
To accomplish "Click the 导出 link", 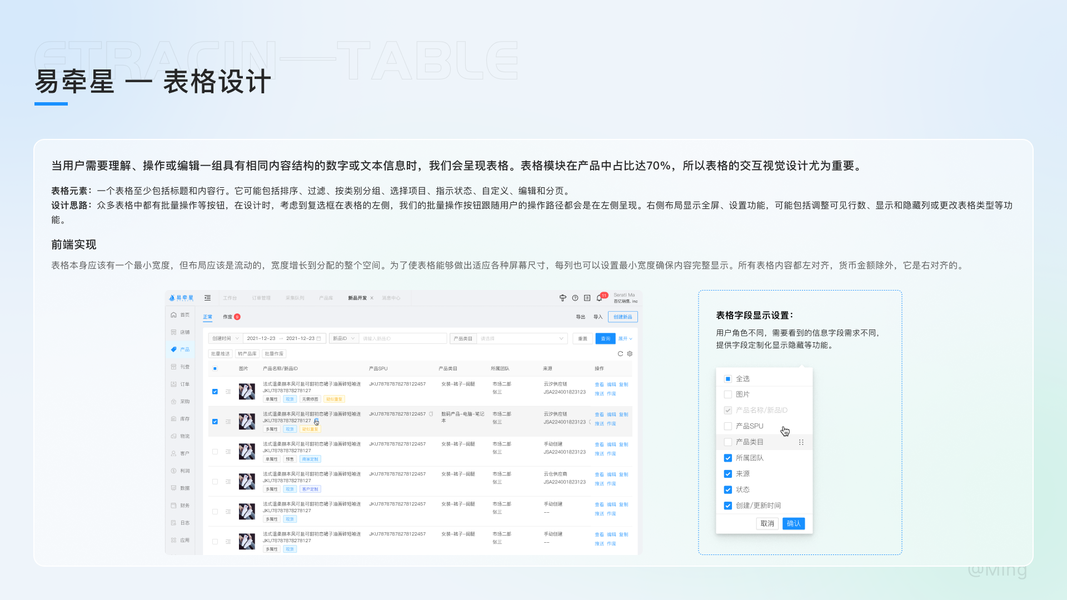I will (x=580, y=317).
